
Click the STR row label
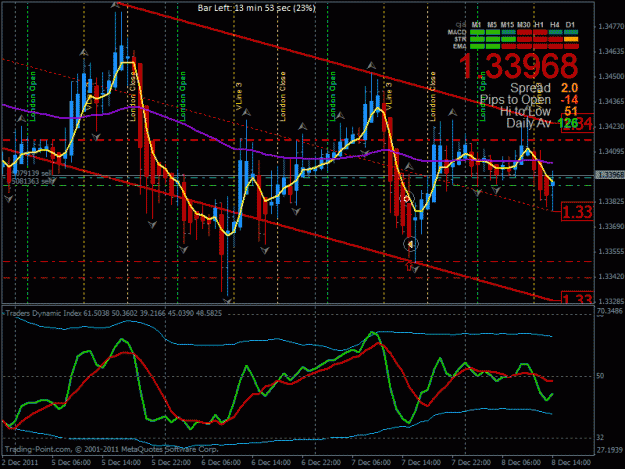point(460,39)
